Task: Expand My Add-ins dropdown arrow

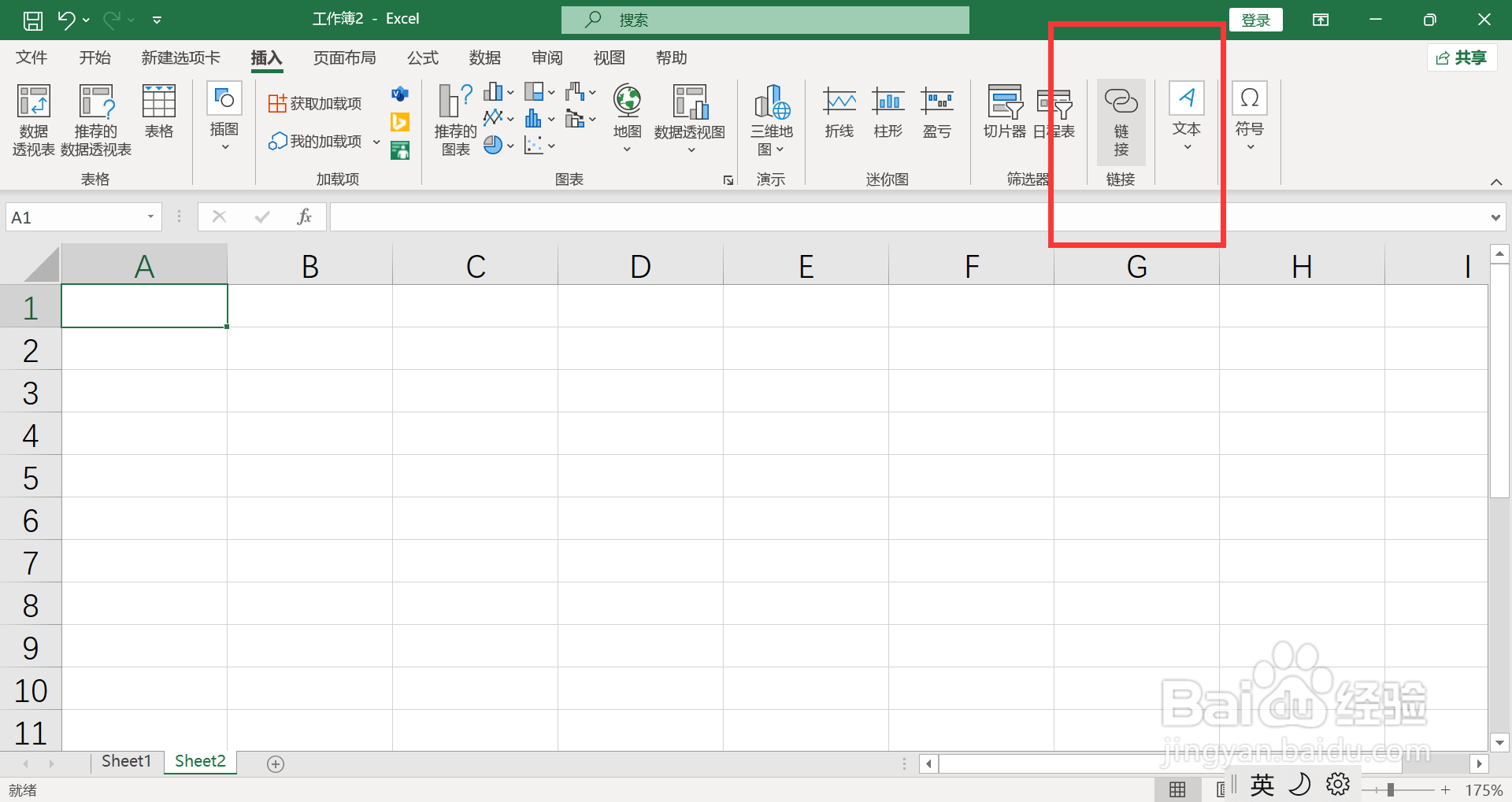Action: (x=376, y=142)
